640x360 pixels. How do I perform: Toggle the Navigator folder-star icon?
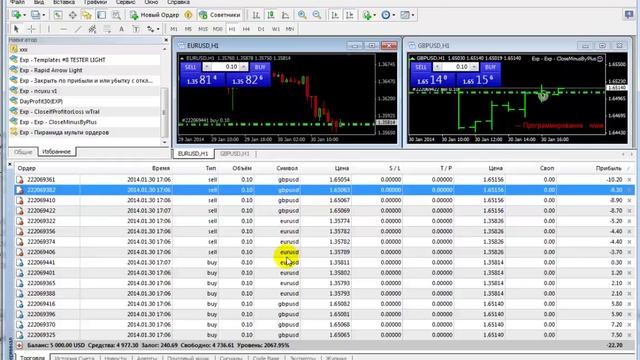coord(87,15)
